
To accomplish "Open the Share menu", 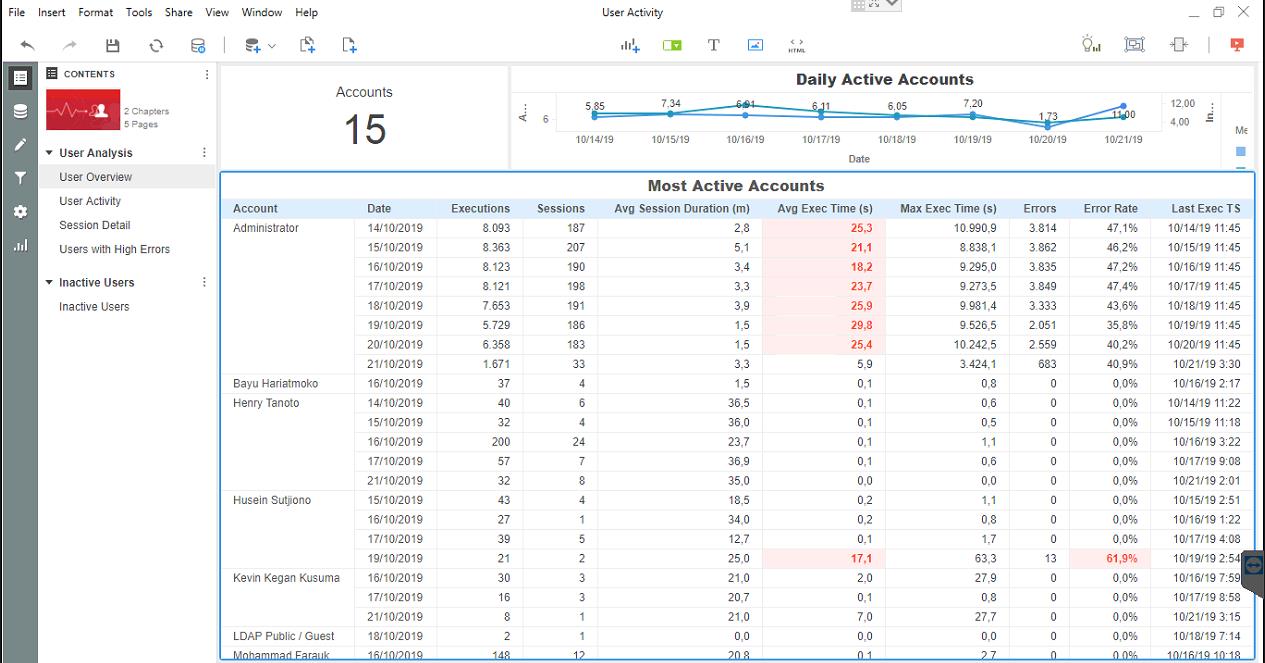I will (x=179, y=12).
